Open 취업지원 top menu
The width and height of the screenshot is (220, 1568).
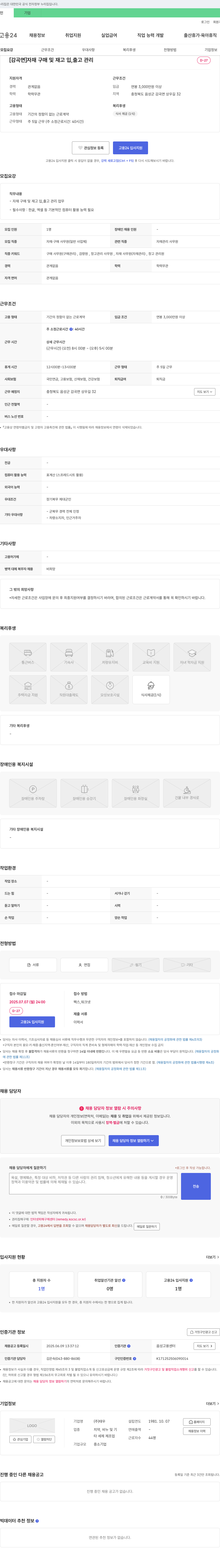tap(73, 35)
